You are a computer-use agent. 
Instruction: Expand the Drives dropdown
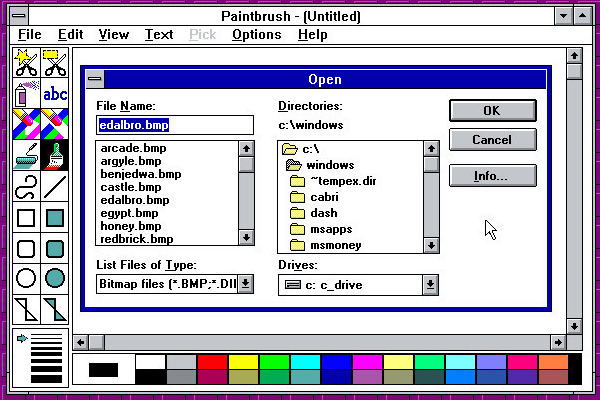pos(430,284)
